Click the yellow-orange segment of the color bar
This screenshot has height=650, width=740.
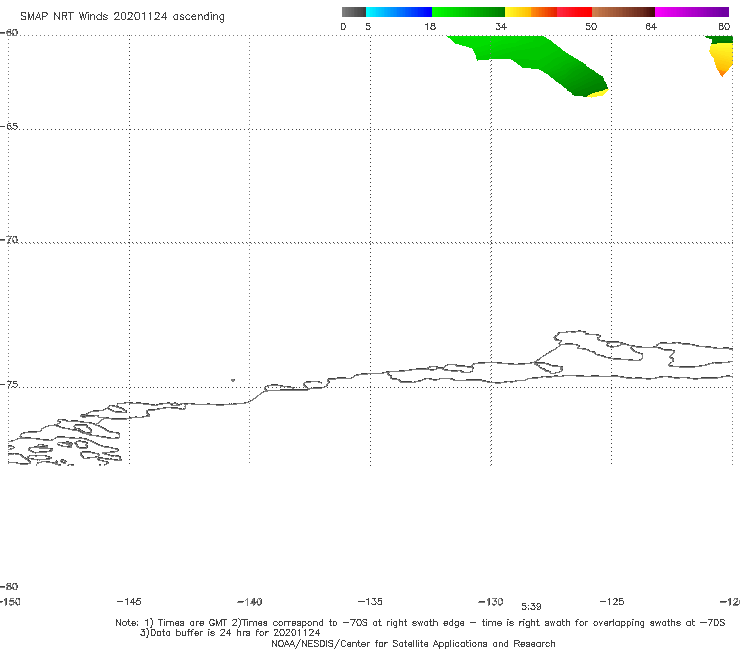tap(530, 12)
